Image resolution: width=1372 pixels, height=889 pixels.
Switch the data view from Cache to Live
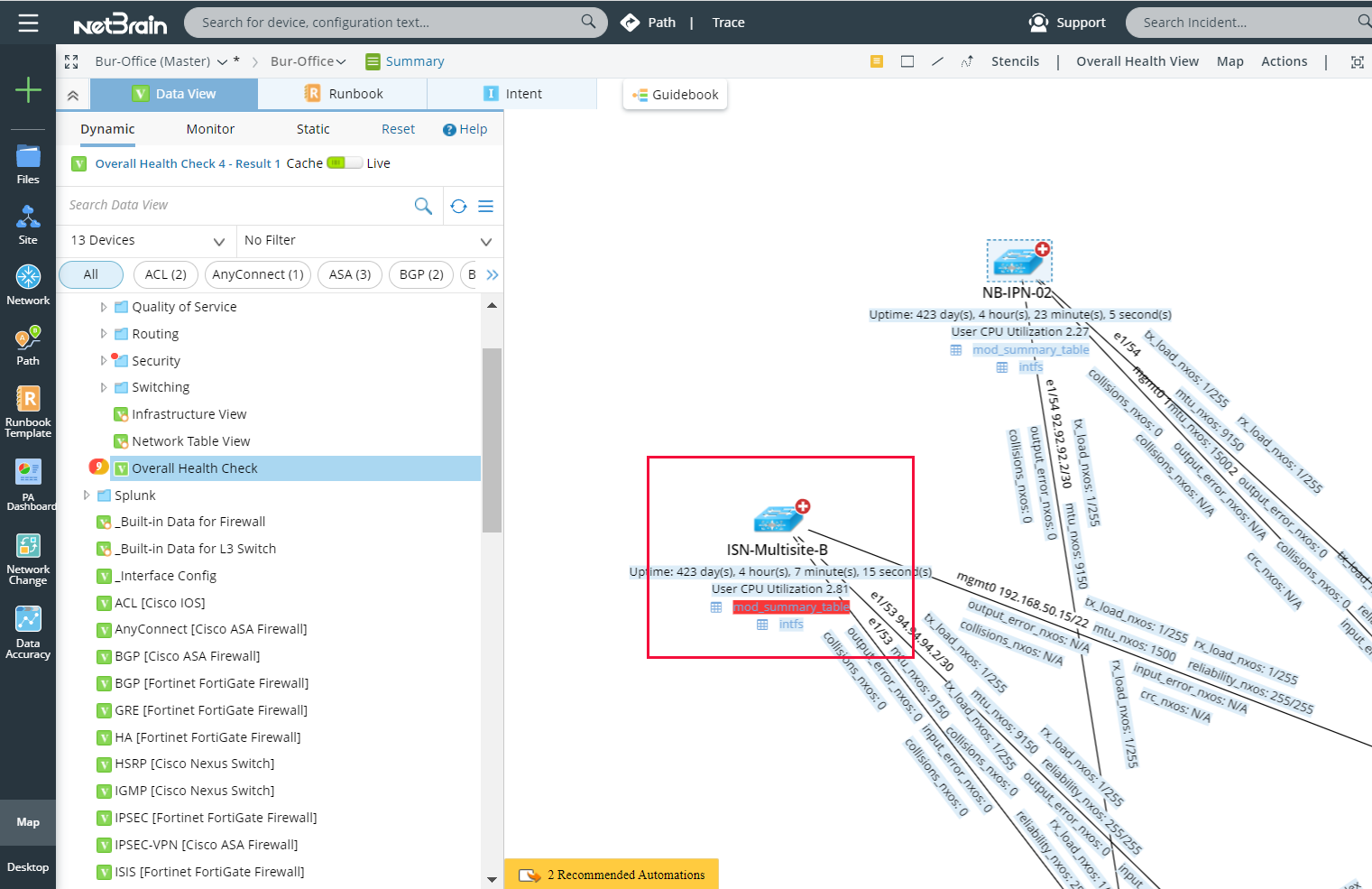(x=344, y=163)
